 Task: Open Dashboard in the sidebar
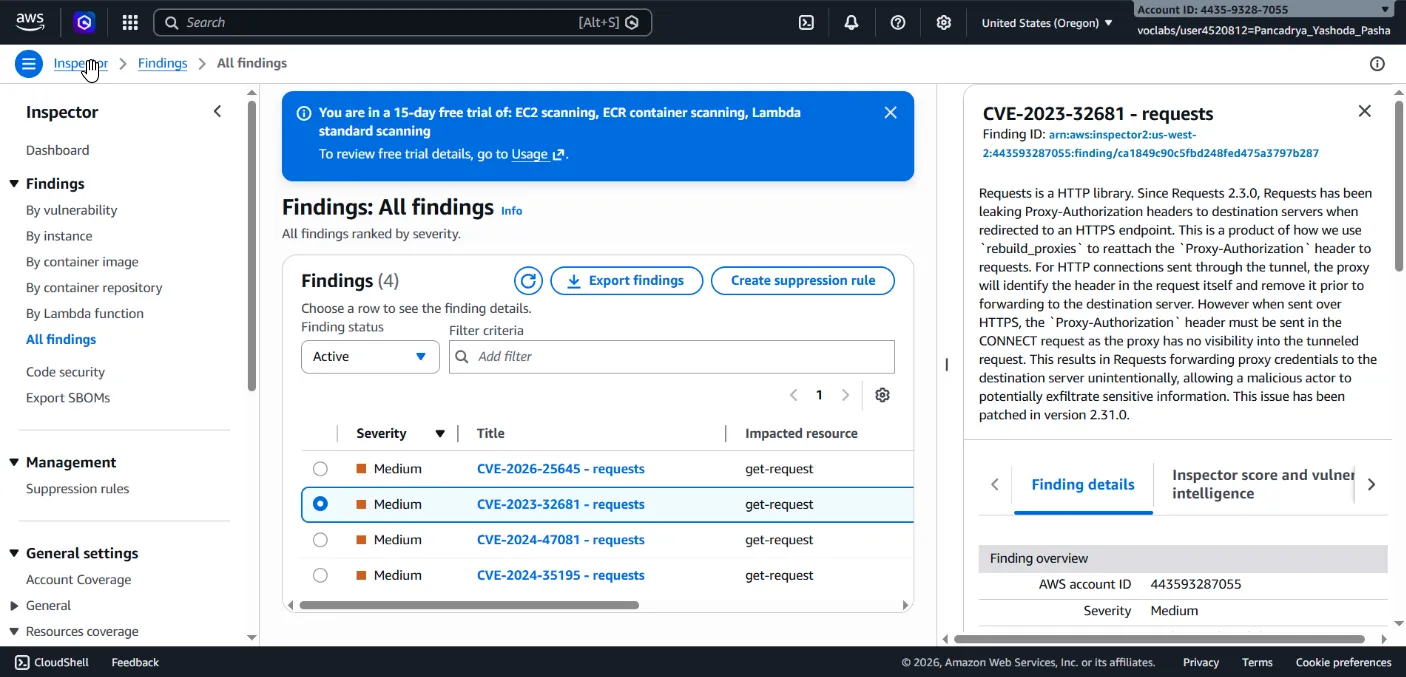(58, 150)
